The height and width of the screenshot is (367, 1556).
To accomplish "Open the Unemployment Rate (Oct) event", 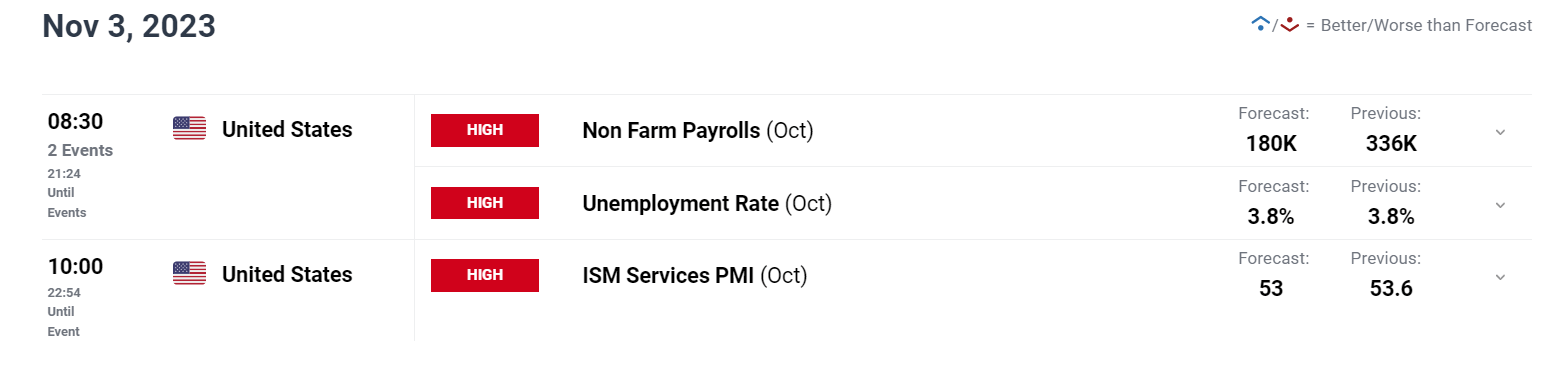I will click(707, 203).
